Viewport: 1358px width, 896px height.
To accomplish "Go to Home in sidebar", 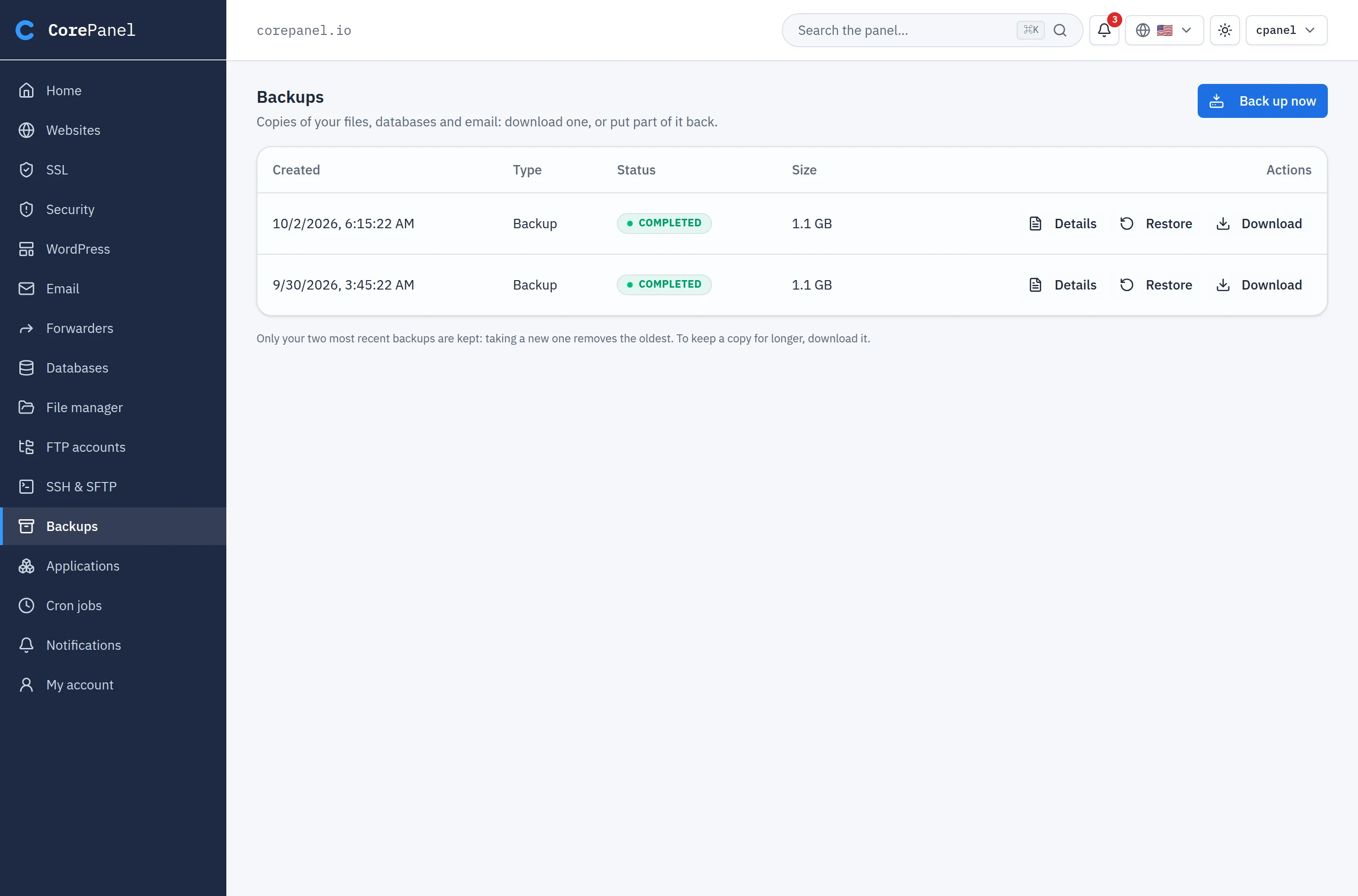I will 113,90.
